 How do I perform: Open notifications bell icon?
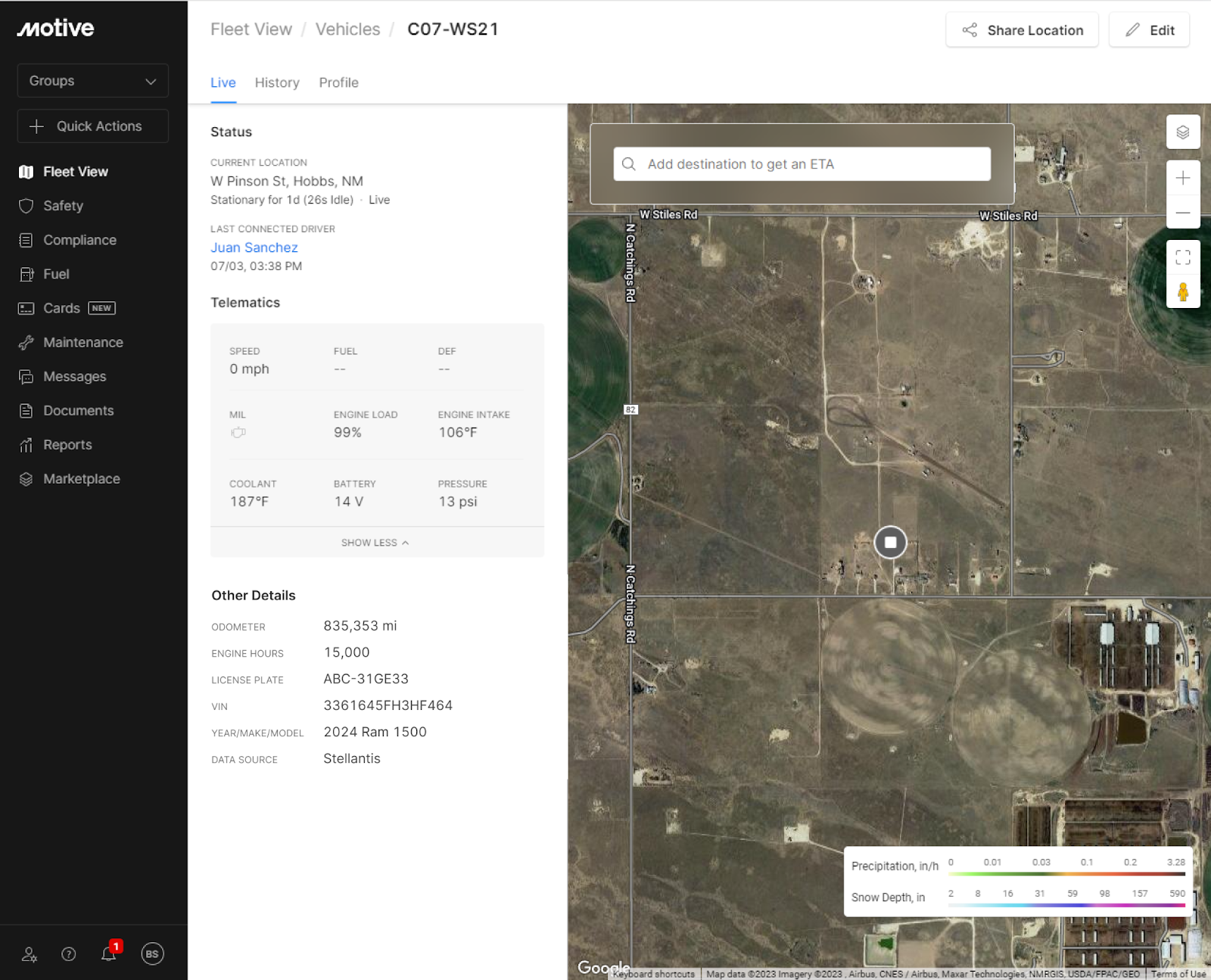pyautogui.click(x=109, y=954)
